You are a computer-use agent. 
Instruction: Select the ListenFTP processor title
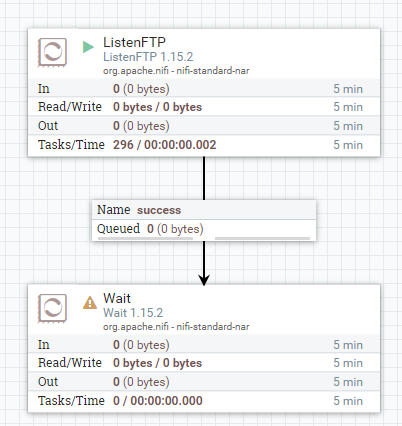134,42
